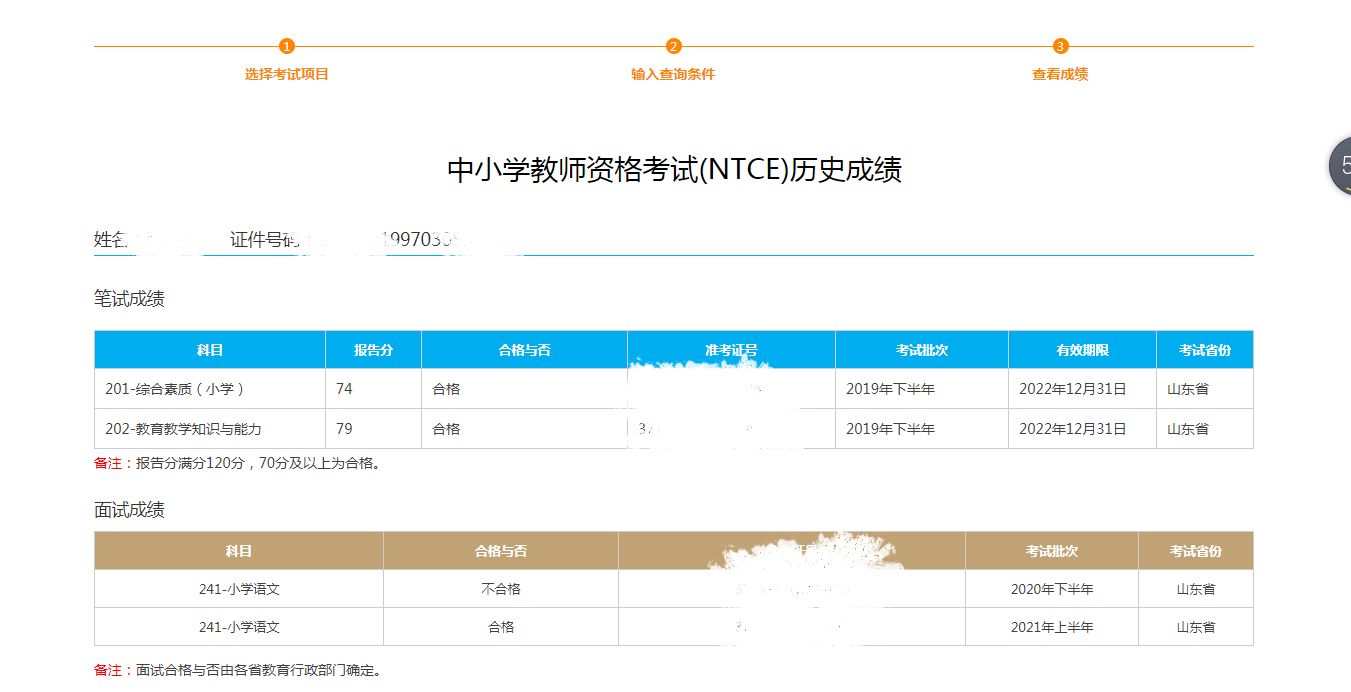The width and height of the screenshot is (1351, 692).
Task: Click 合格 in the 2021年上半年 row
Action: (501, 627)
